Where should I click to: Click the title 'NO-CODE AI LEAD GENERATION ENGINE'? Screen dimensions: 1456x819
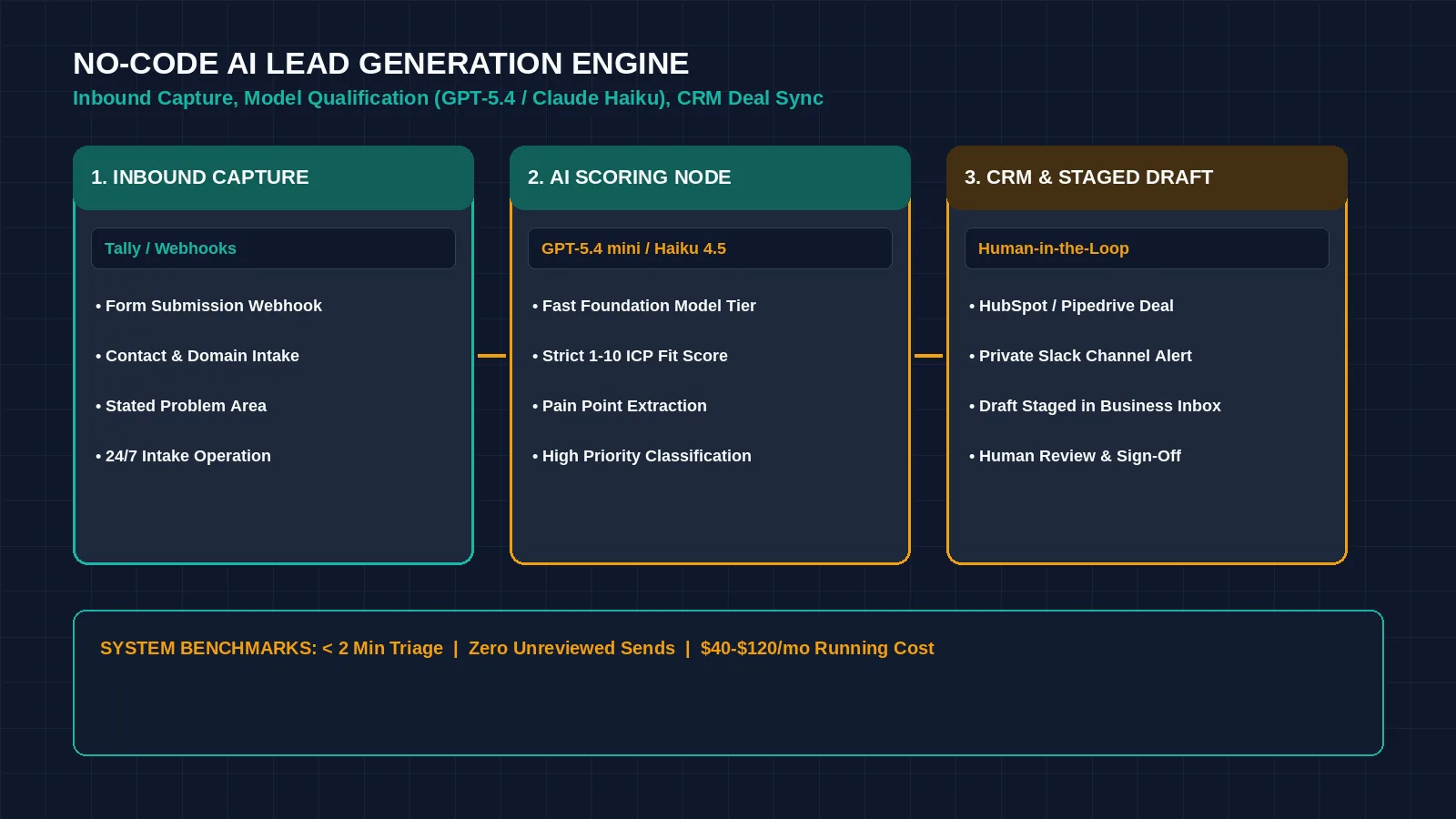(380, 64)
